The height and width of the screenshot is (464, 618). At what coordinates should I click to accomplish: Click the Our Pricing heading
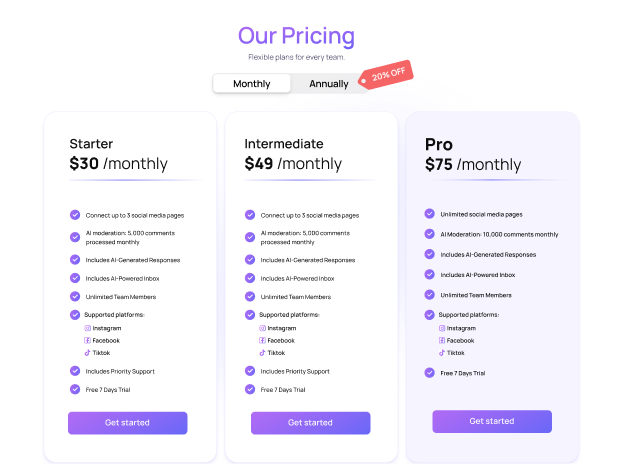[296, 36]
